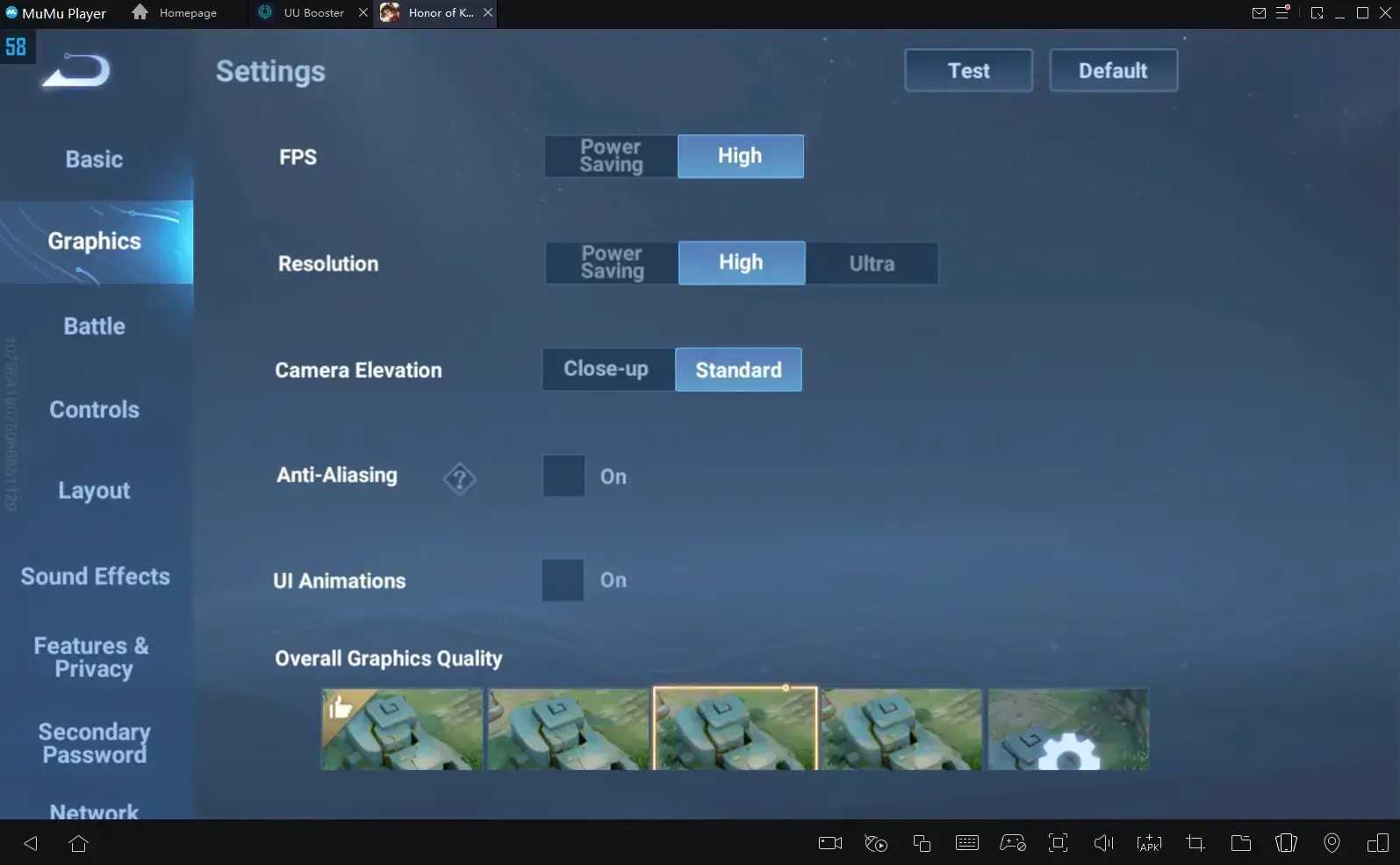The width and height of the screenshot is (1400, 865).
Task: Select the recommended thumbs-up graphics quality thumbnail
Action: point(402,729)
